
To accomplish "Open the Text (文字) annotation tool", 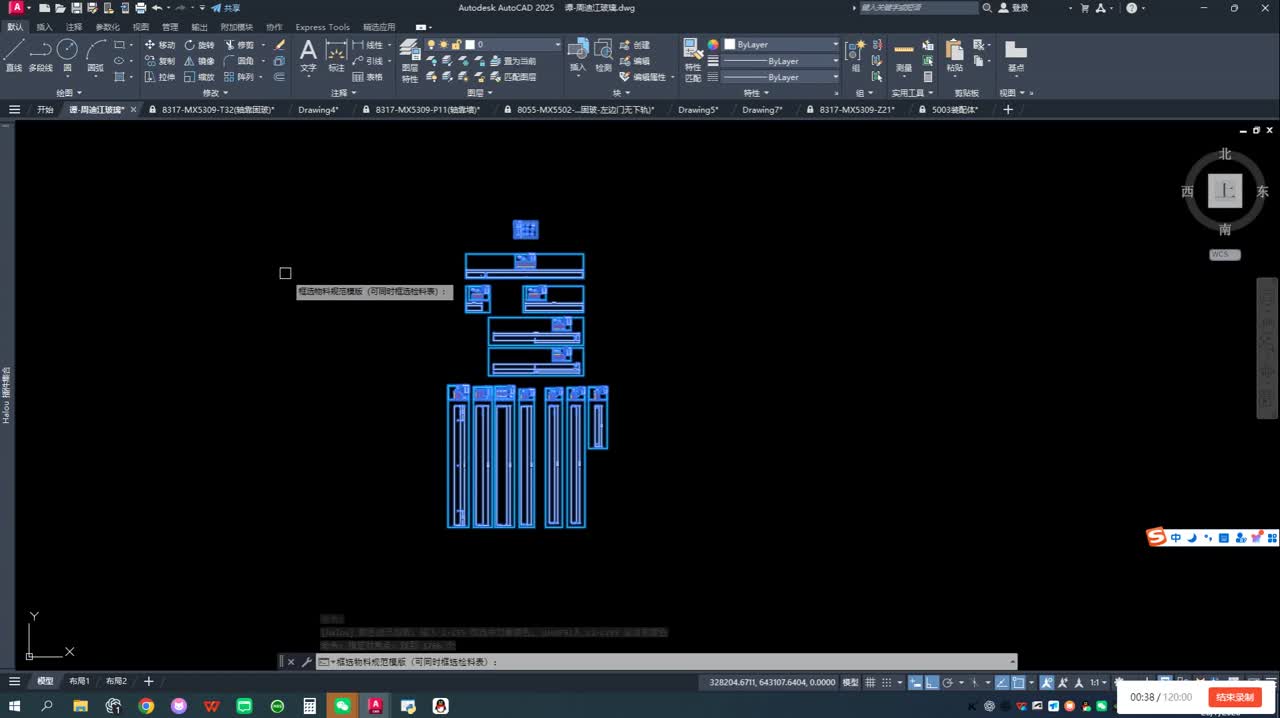I will [308, 56].
